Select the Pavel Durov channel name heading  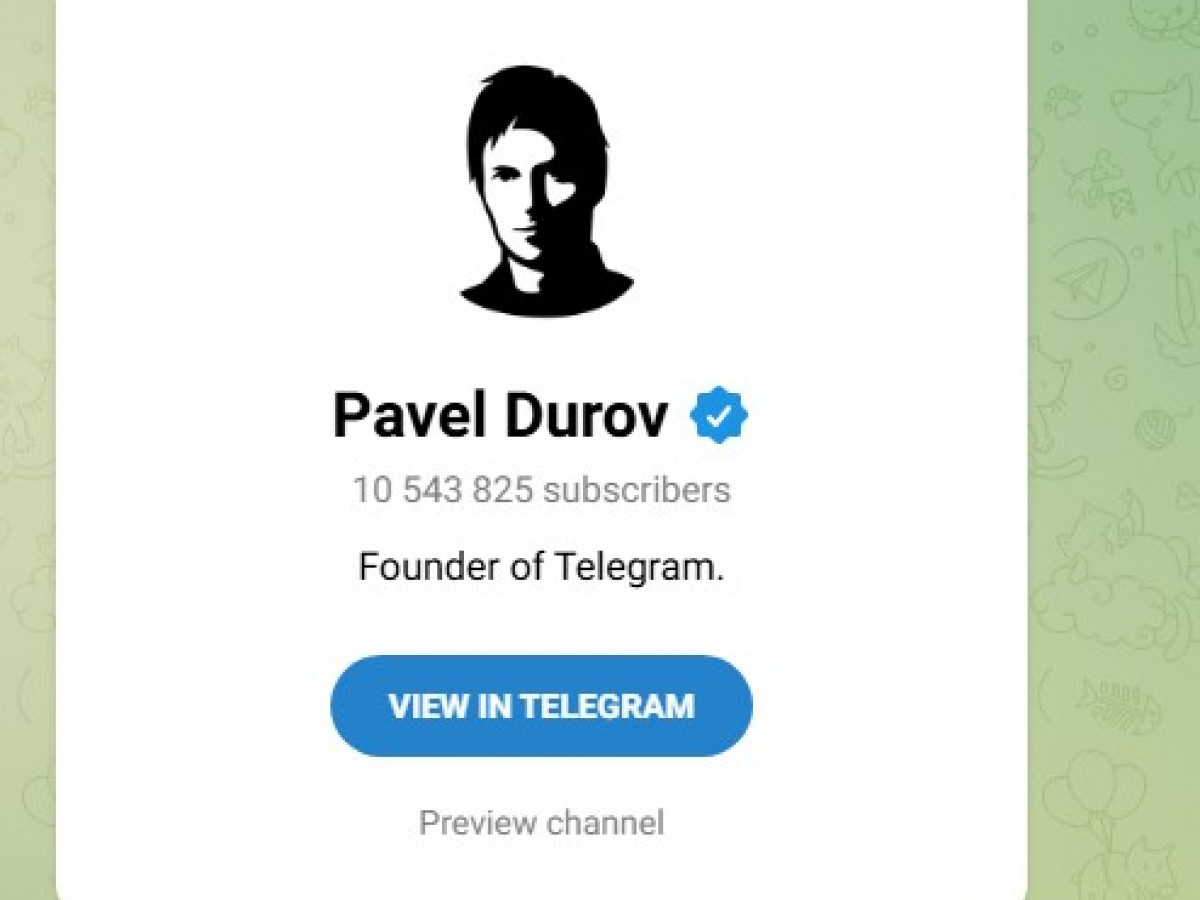500,416
